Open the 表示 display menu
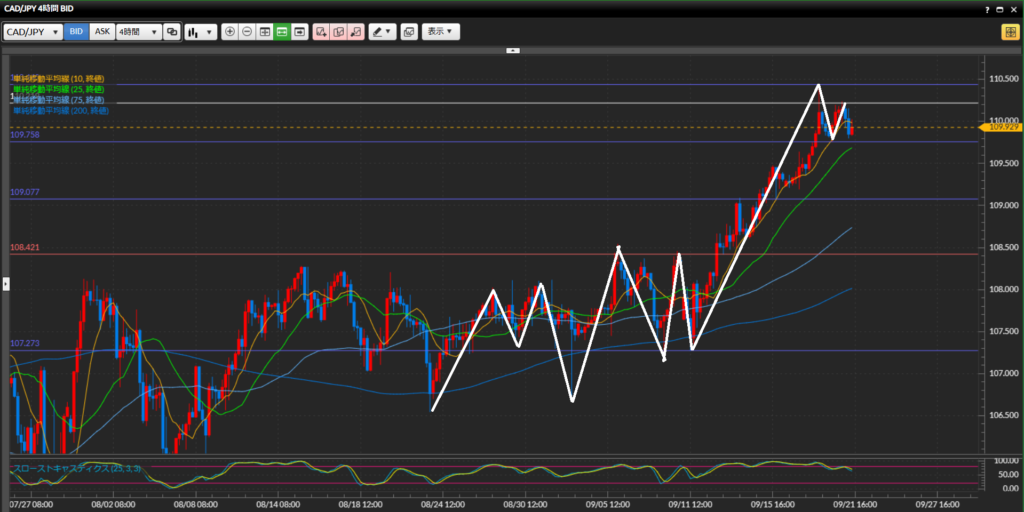Screen dimensions: 1024x512 tap(441, 32)
